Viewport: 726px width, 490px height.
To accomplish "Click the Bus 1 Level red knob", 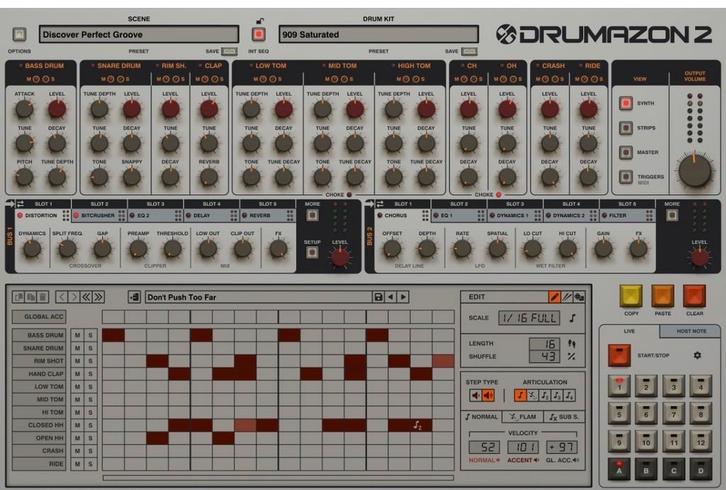I will (x=340, y=257).
